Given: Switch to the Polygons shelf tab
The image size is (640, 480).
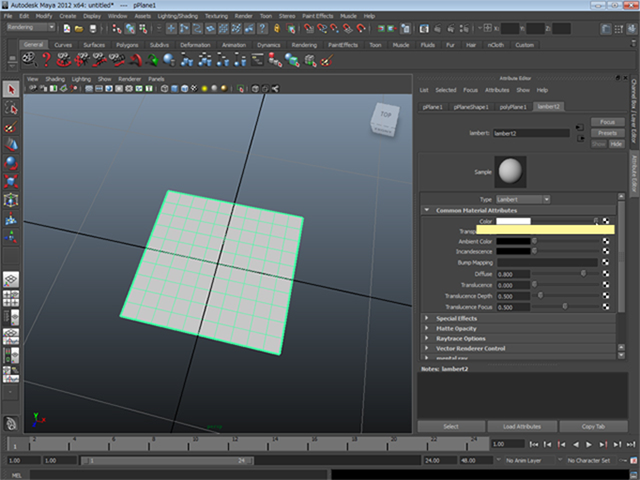Looking at the screenshot, I should 127,45.
